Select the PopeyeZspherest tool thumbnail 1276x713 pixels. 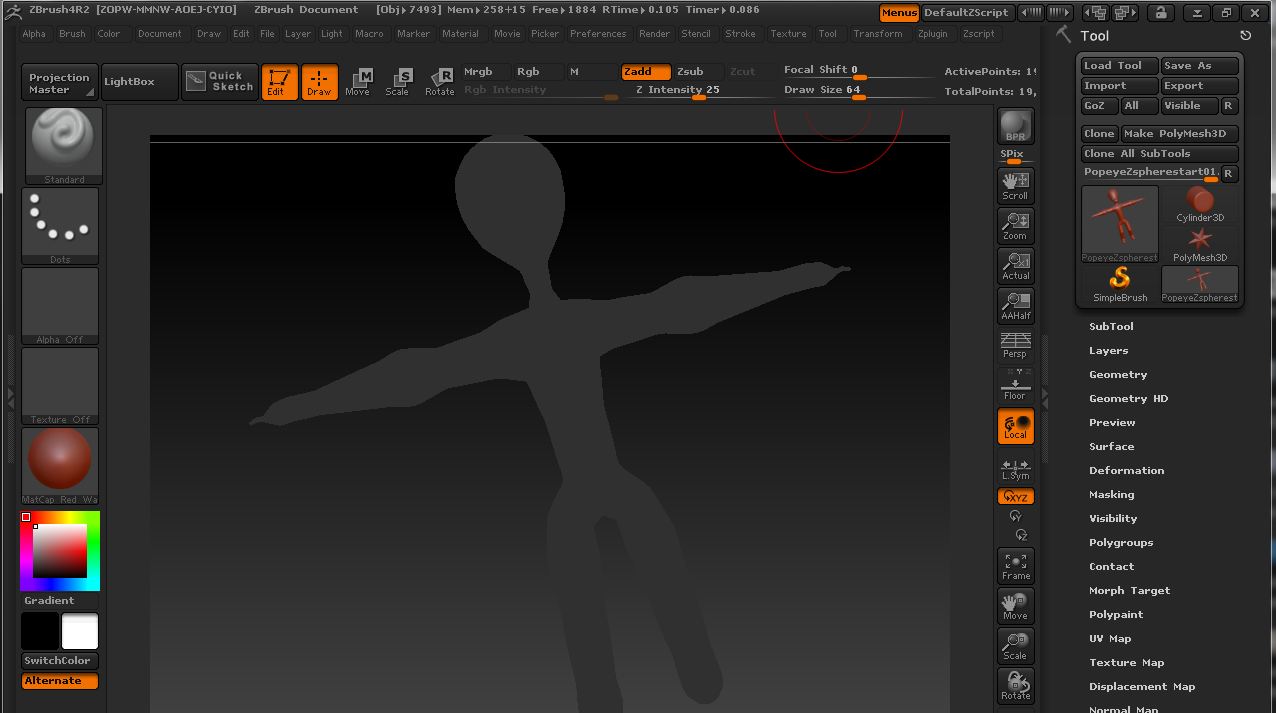click(x=1119, y=220)
